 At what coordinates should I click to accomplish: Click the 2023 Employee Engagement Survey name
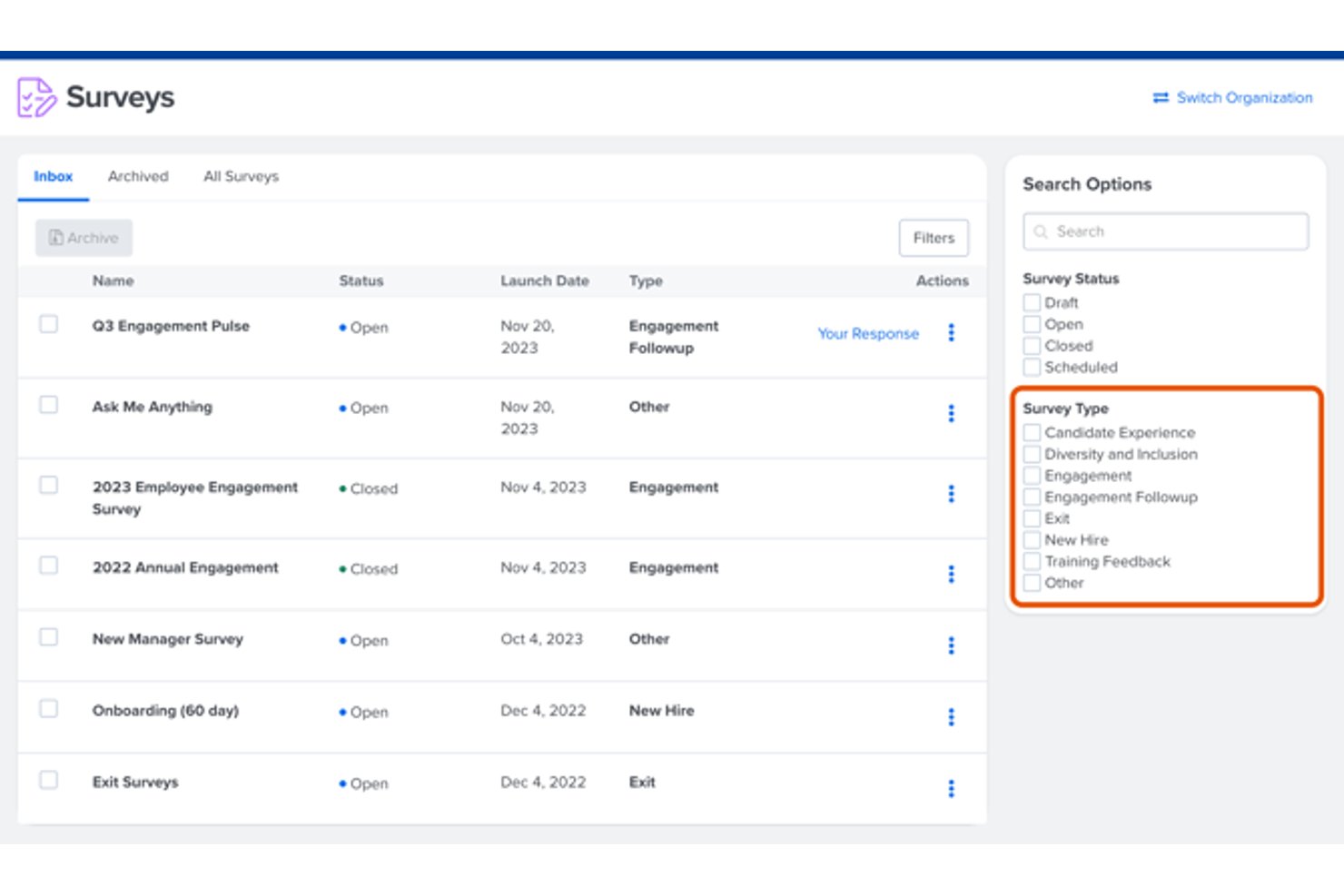pyautogui.click(x=195, y=498)
